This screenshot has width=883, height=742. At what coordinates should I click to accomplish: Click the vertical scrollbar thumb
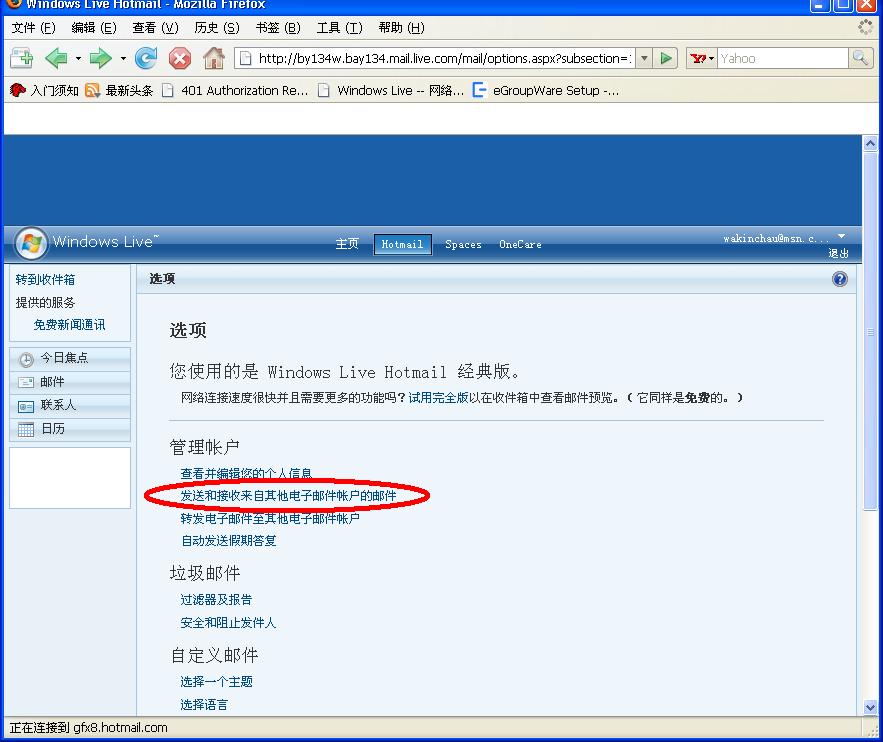coord(870,331)
